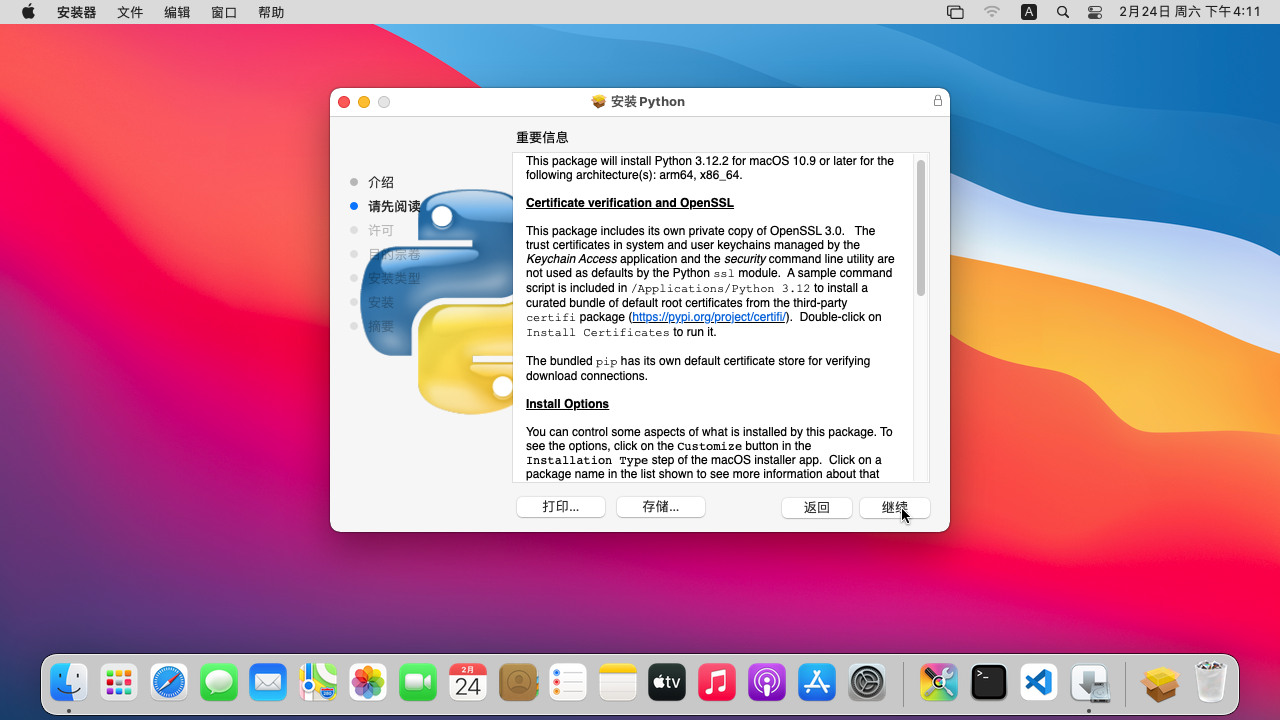Click the 打印... button
This screenshot has height=720, width=1280.
pyautogui.click(x=561, y=507)
